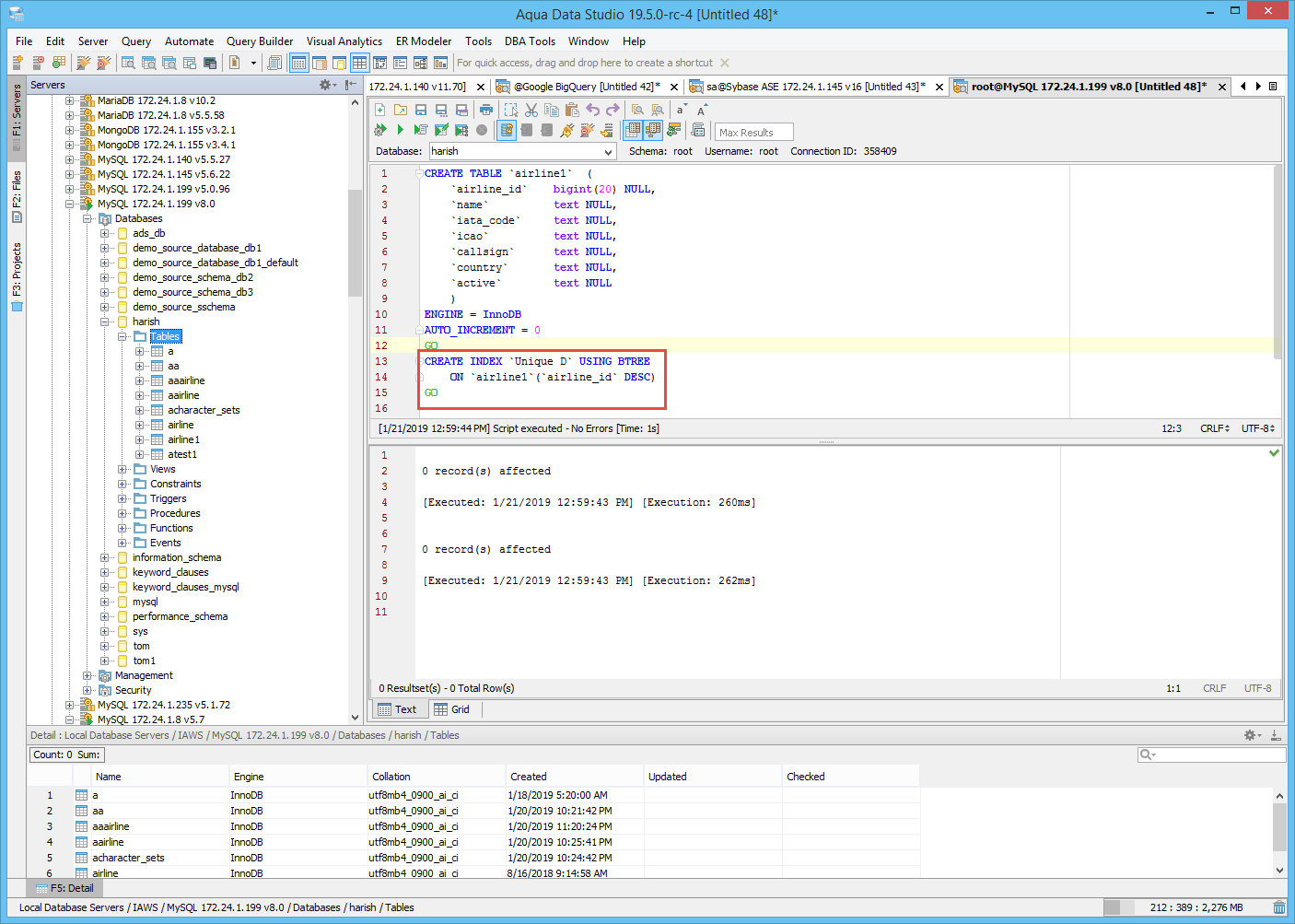Click the Undo arrow icon
The width and height of the screenshot is (1295, 924).
tap(593, 110)
